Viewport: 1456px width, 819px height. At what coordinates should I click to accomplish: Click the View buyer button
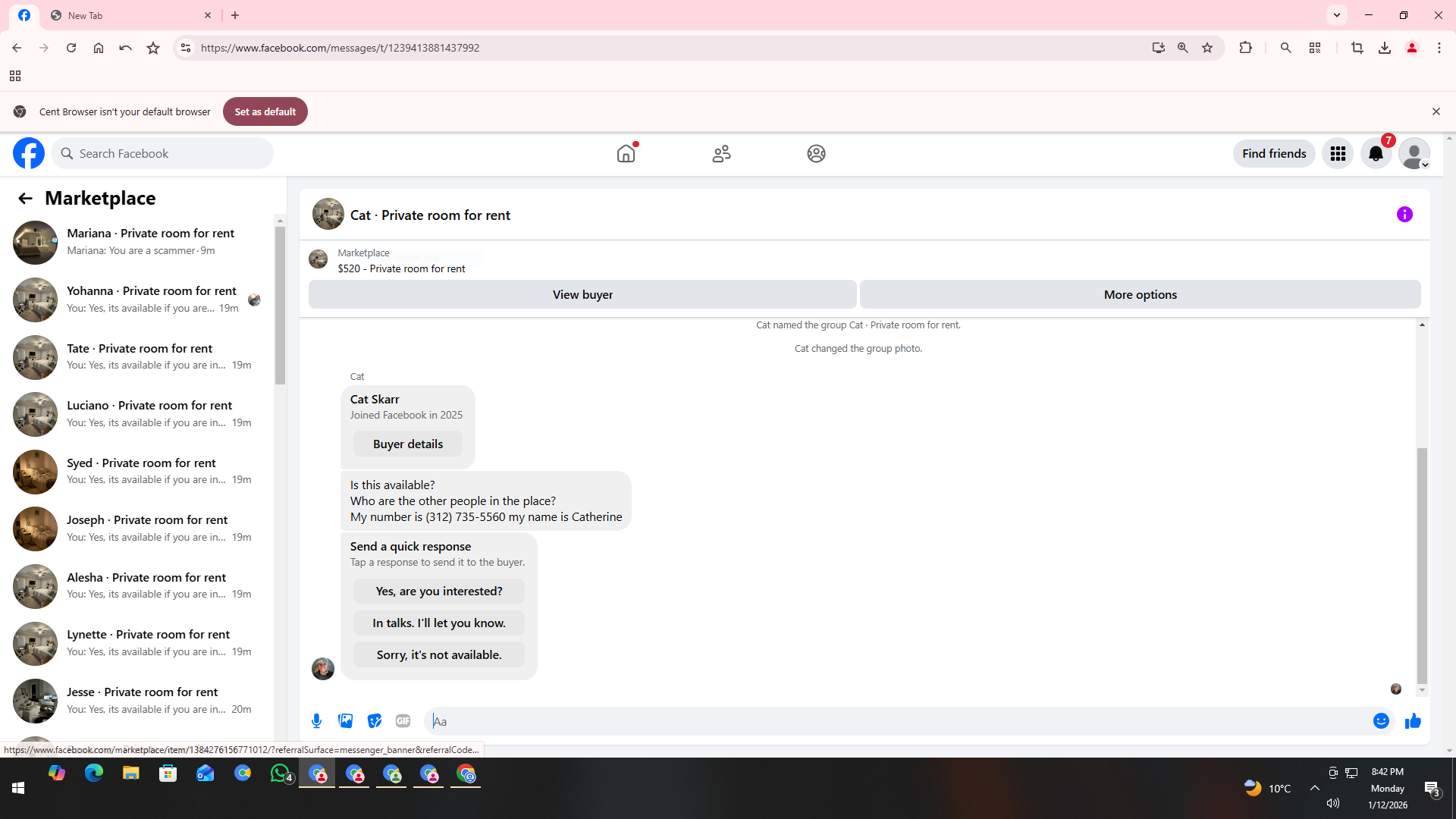582,295
